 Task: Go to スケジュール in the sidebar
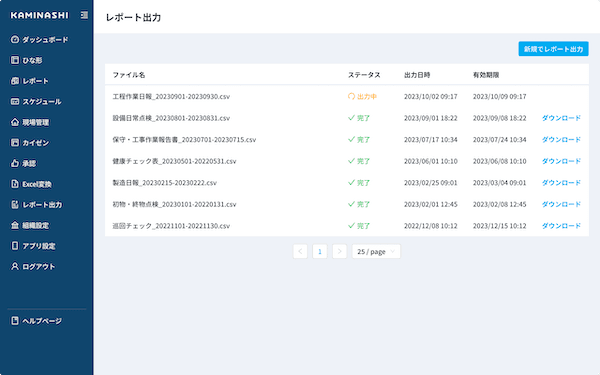(x=42, y=102)
